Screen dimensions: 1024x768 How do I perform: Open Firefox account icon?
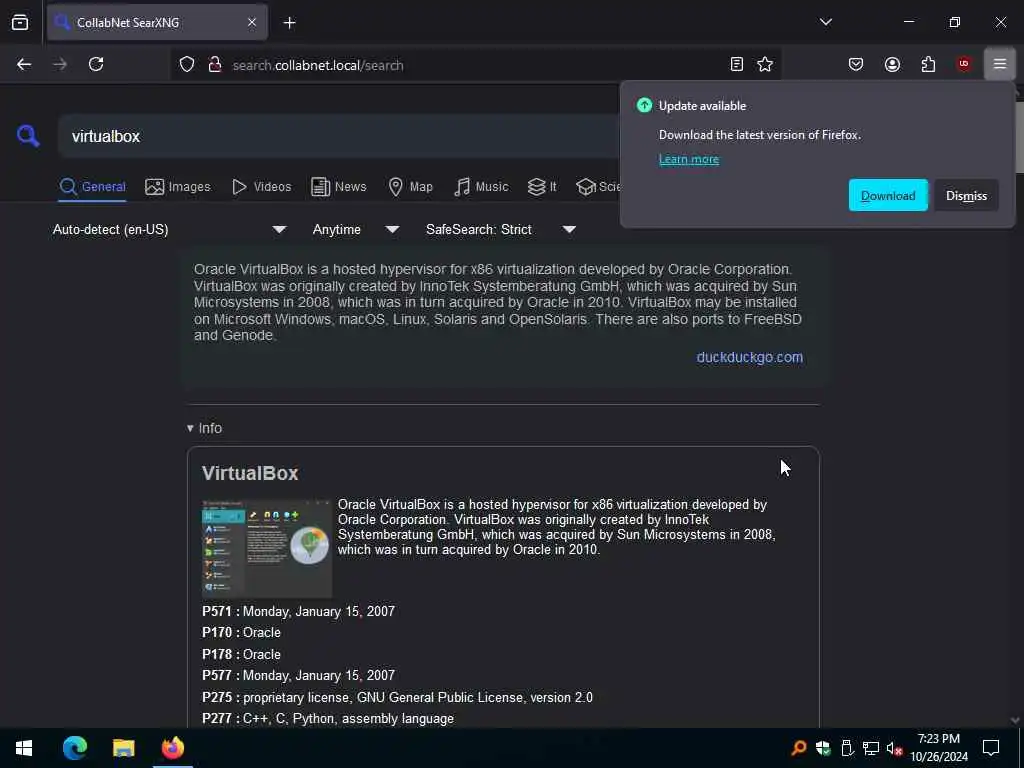point(892,64)
